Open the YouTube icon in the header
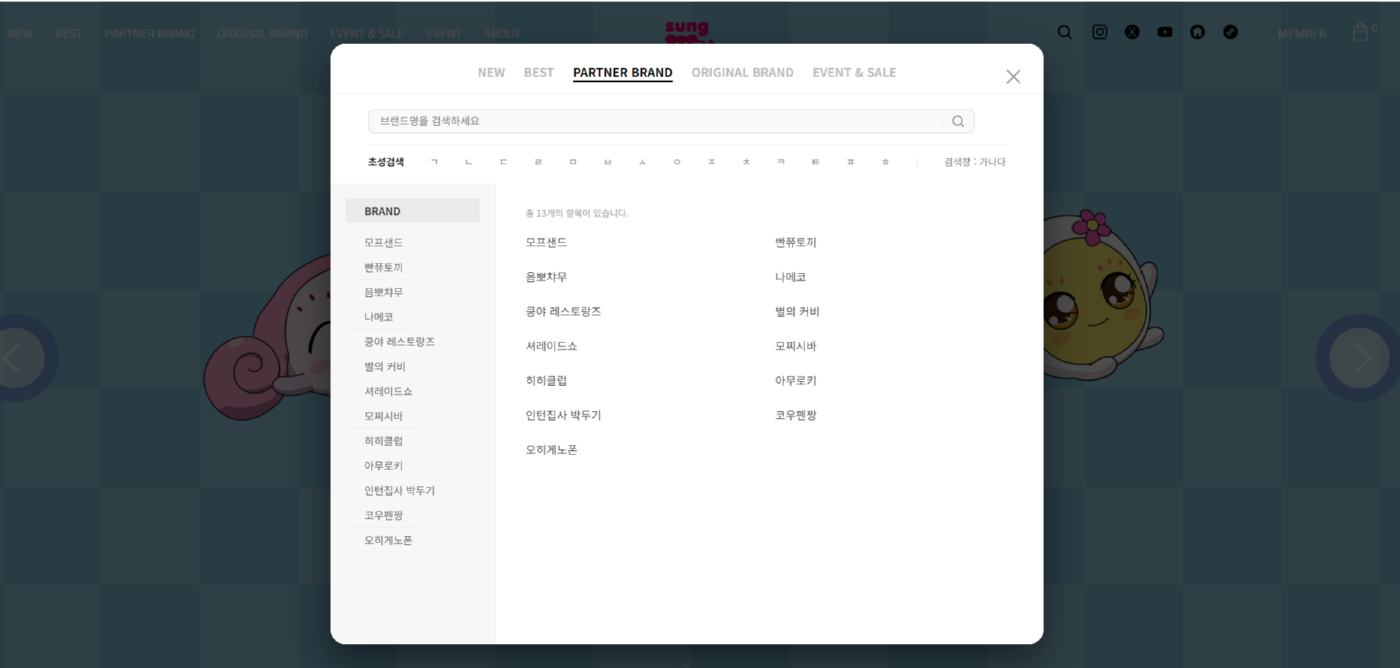 click(x=1165, y=32)
